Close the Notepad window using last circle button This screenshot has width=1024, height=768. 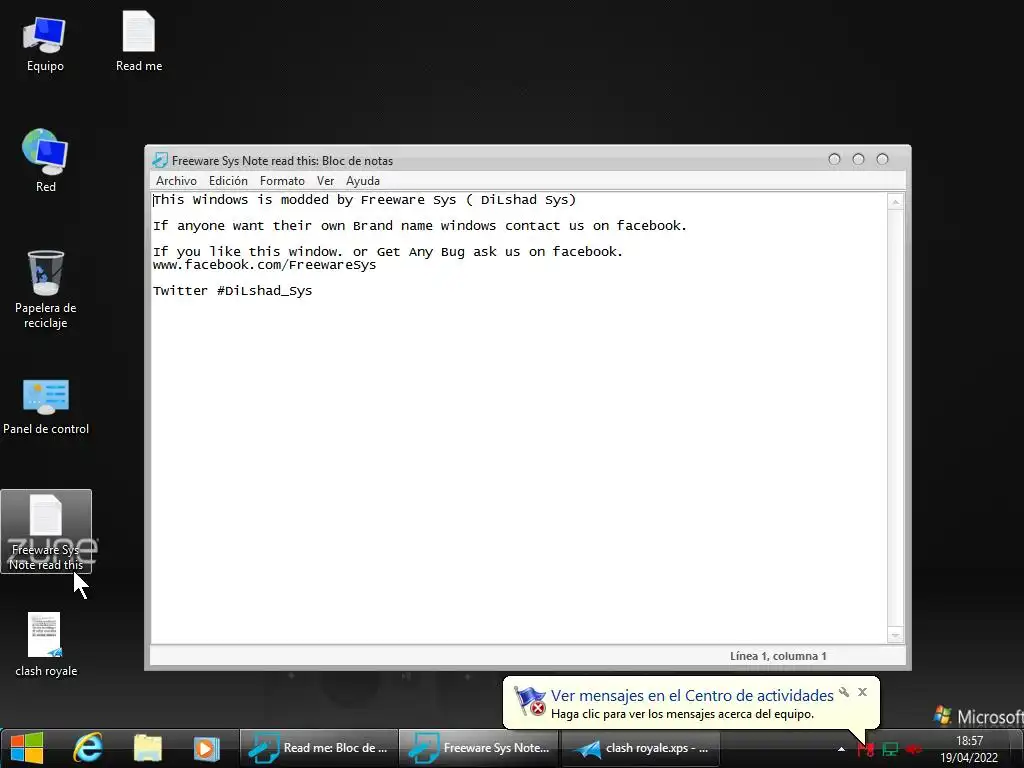(882, 159)
